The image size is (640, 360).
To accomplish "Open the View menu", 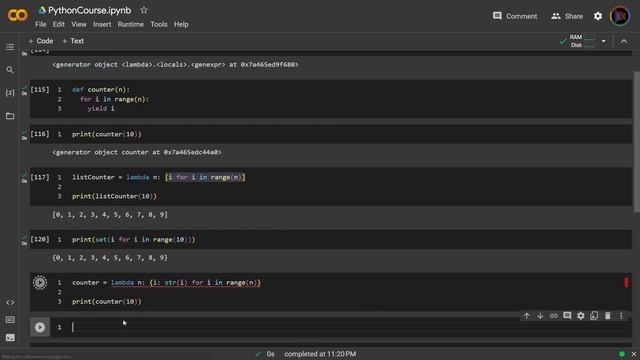I will tap(79, 24).
